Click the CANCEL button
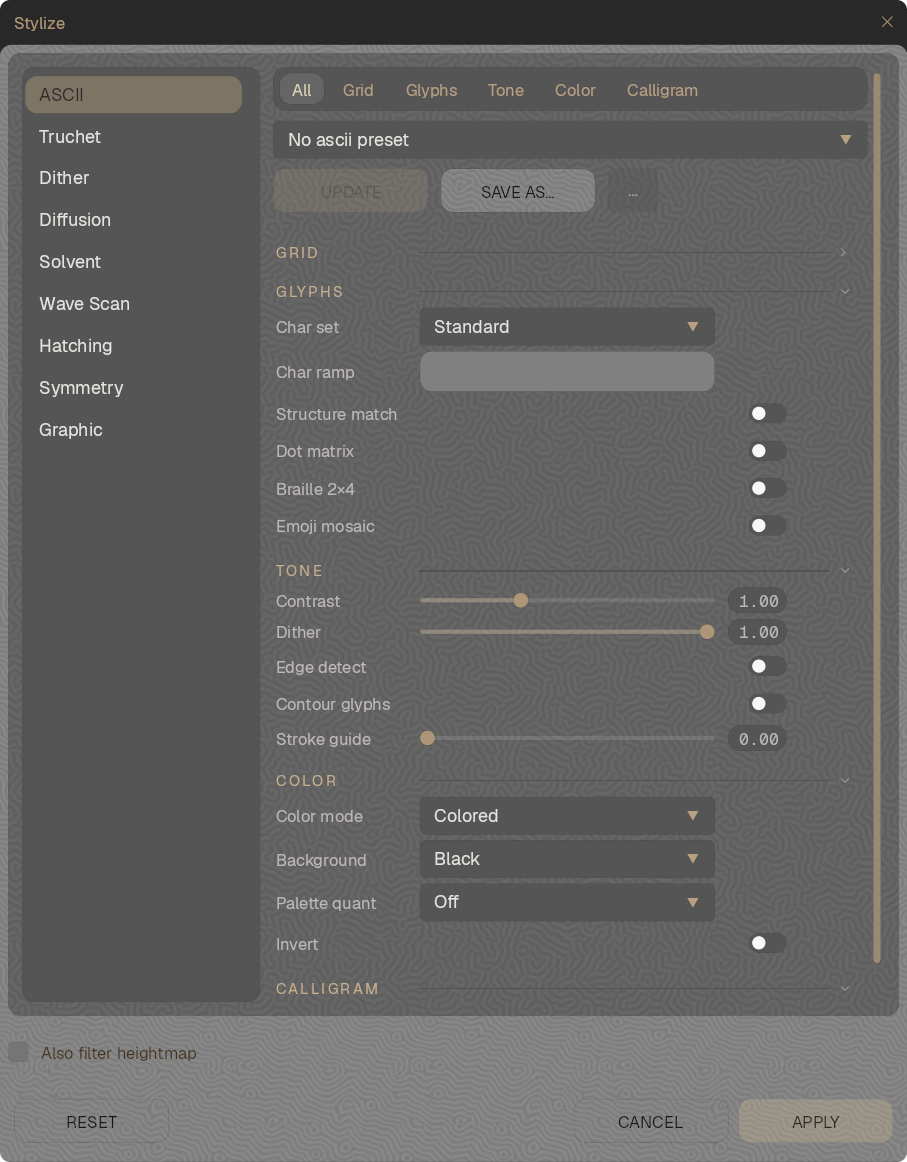This screenshot has height=1162, width=907. (x=650, y=1122)
